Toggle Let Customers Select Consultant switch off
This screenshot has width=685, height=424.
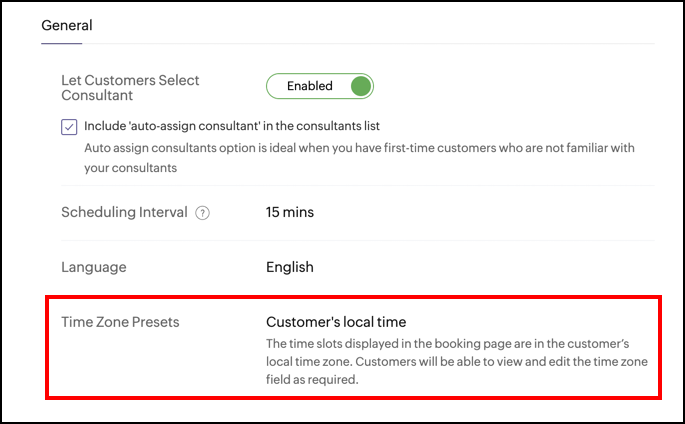click(x=320, y=86)
